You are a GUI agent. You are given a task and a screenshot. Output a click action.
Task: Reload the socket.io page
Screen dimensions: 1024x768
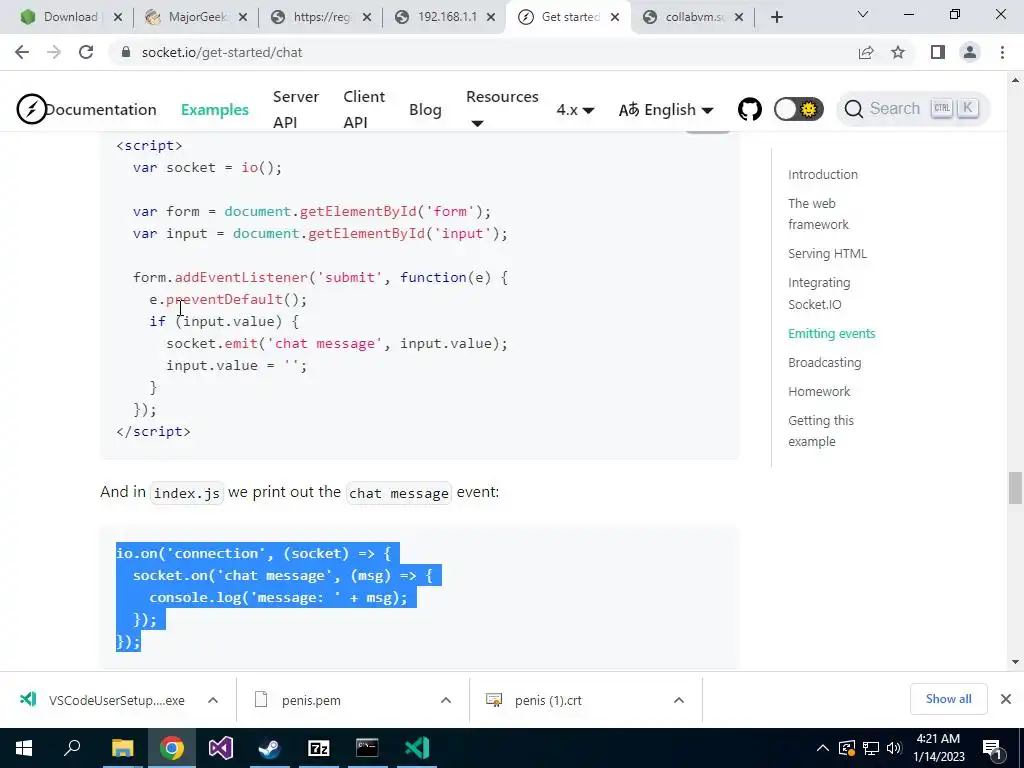(x=86, y=52)
